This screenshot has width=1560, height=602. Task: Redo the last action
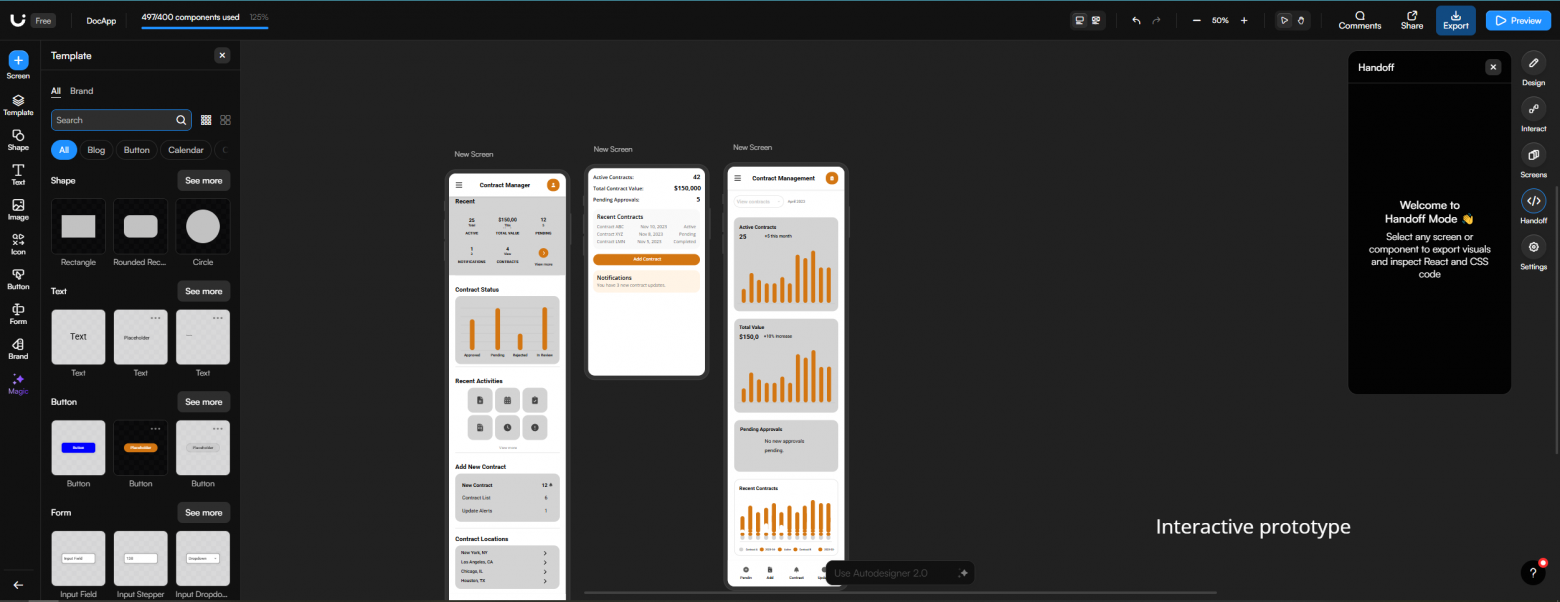pos(1157,20)
